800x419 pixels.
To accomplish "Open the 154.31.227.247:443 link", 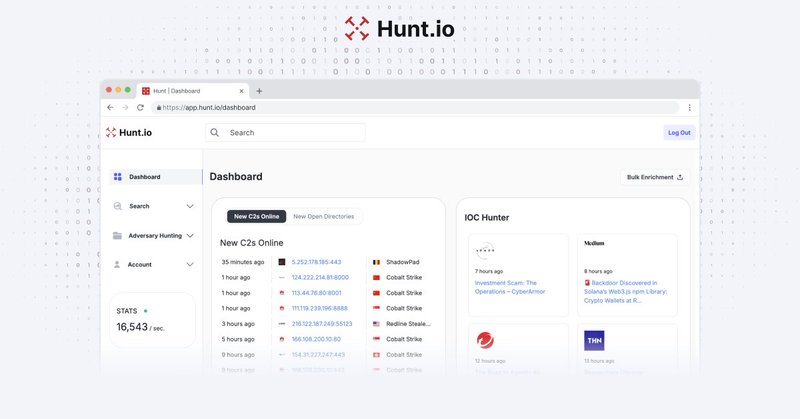I will [318, 355].
